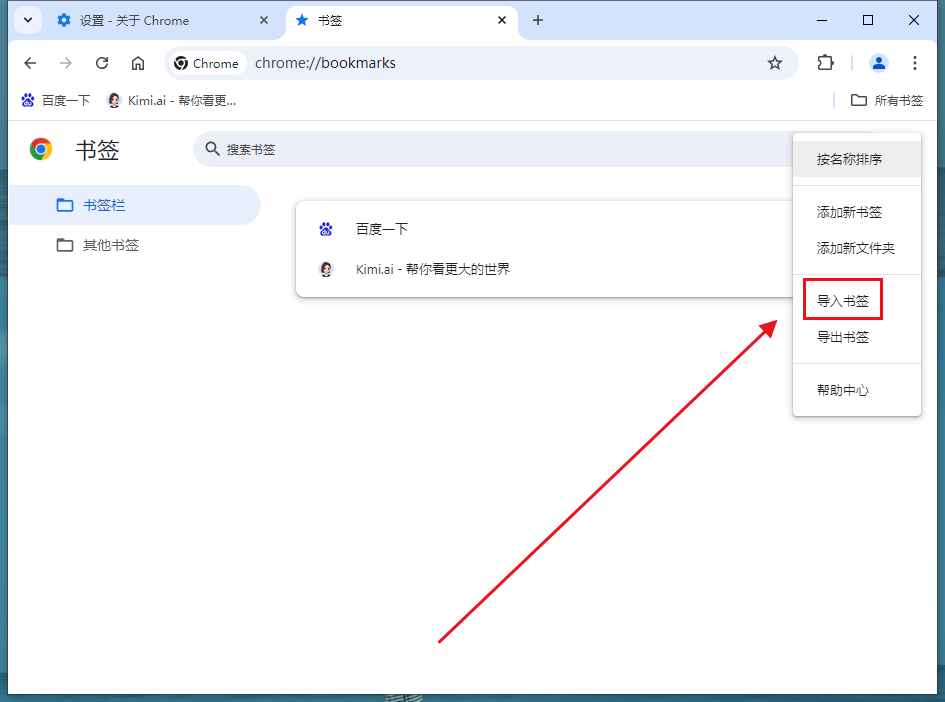Screen dimensions: 945x702
Task: Open a new tab with plus button
Action: 538,20
